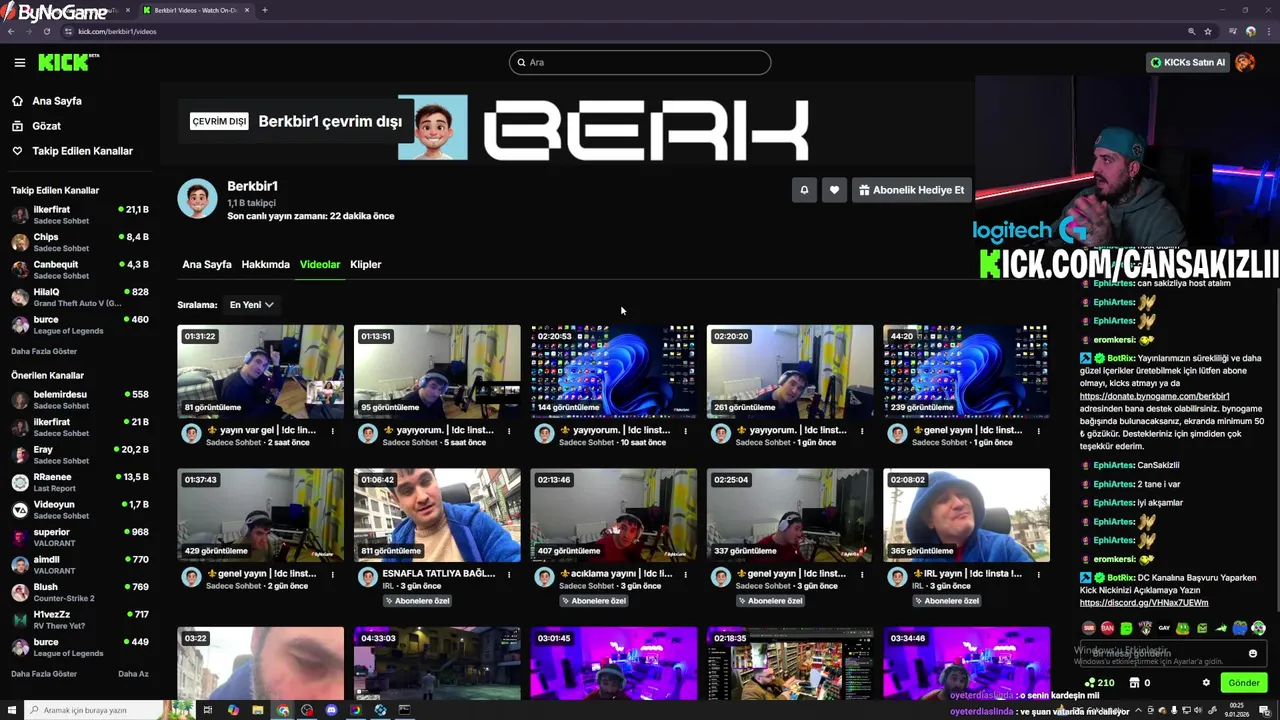Open ilkerfirat in followed channels list
1280x720 pixels.
pos(80,215)
